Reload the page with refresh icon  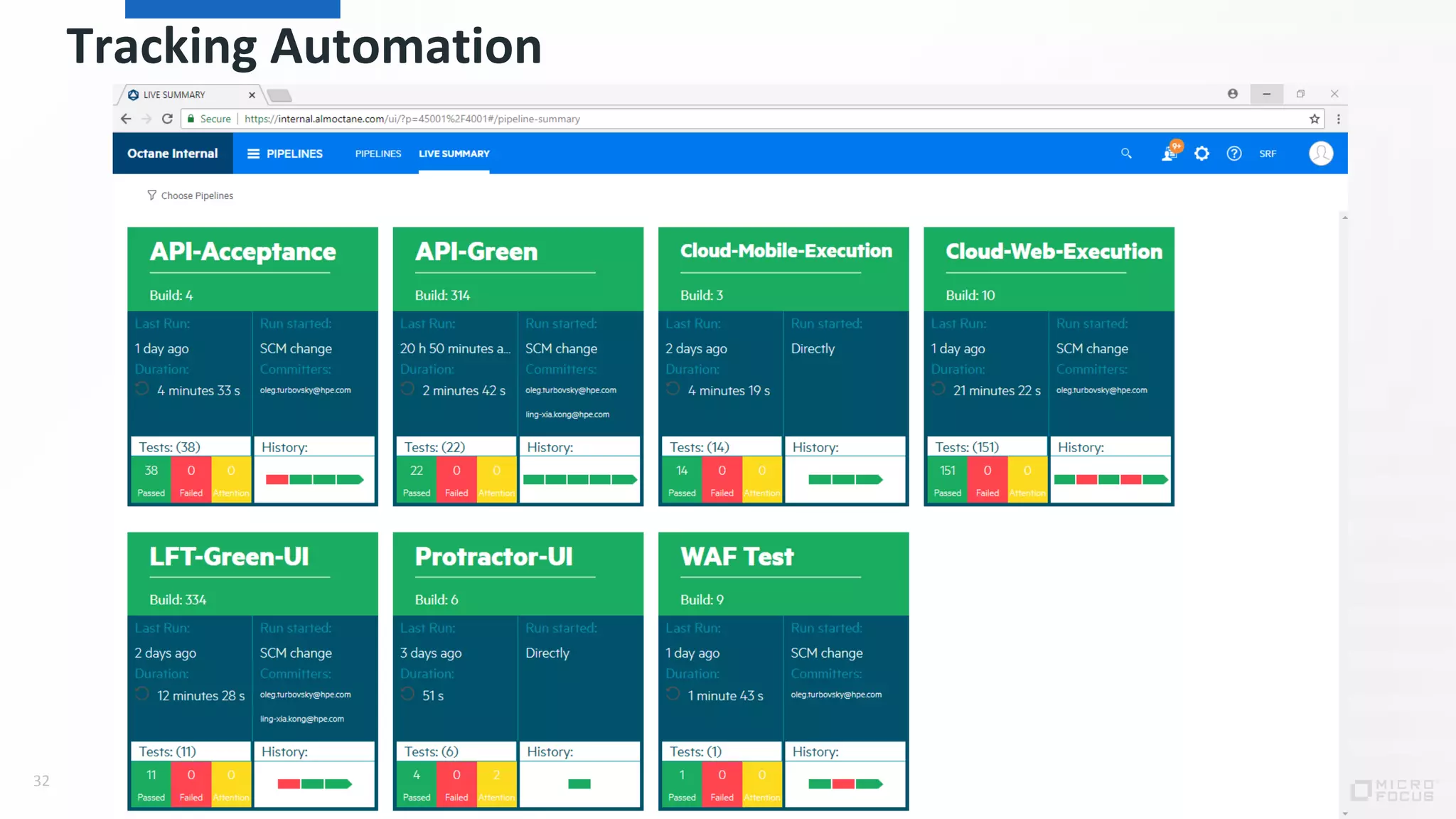pos(167,119)
